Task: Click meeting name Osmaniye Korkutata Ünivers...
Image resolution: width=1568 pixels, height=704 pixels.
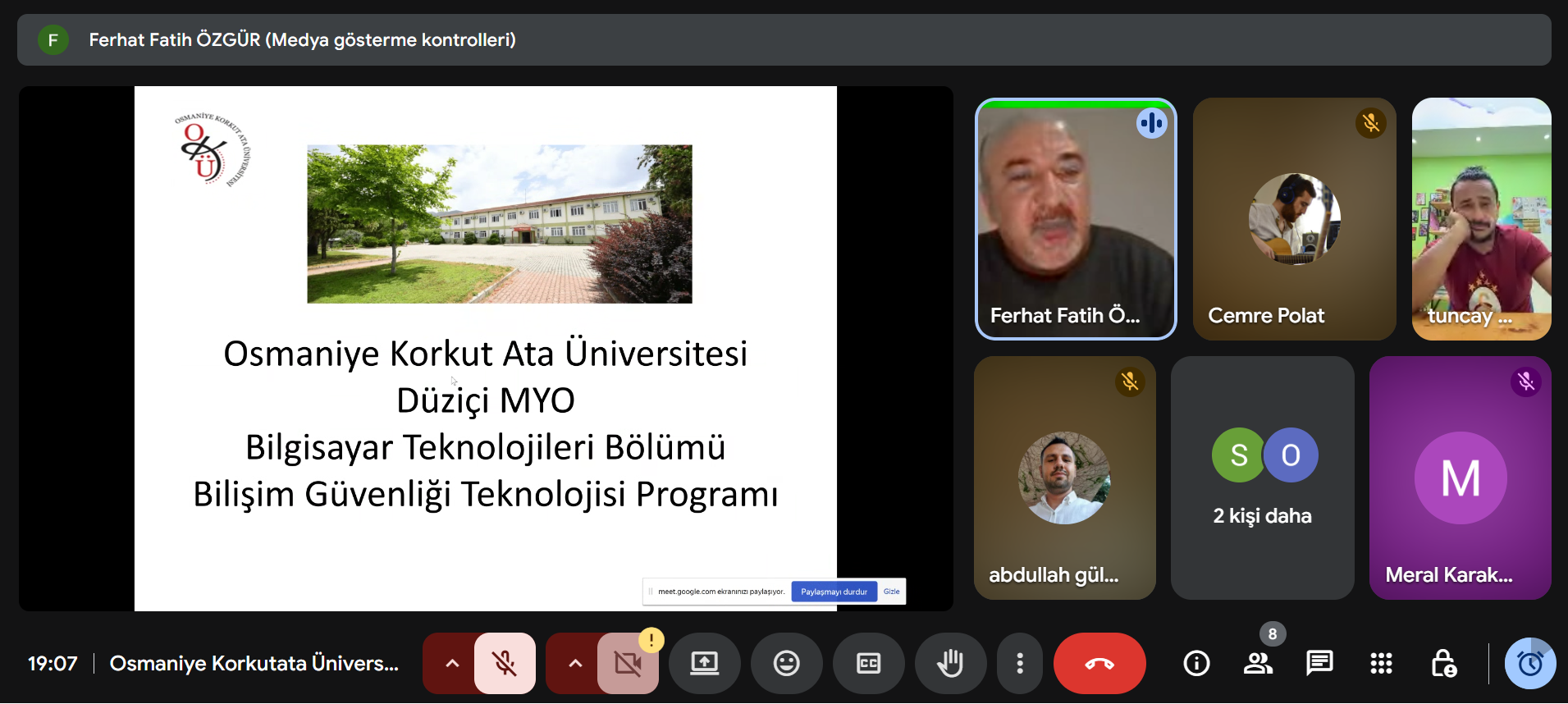Action: point(254,663)
